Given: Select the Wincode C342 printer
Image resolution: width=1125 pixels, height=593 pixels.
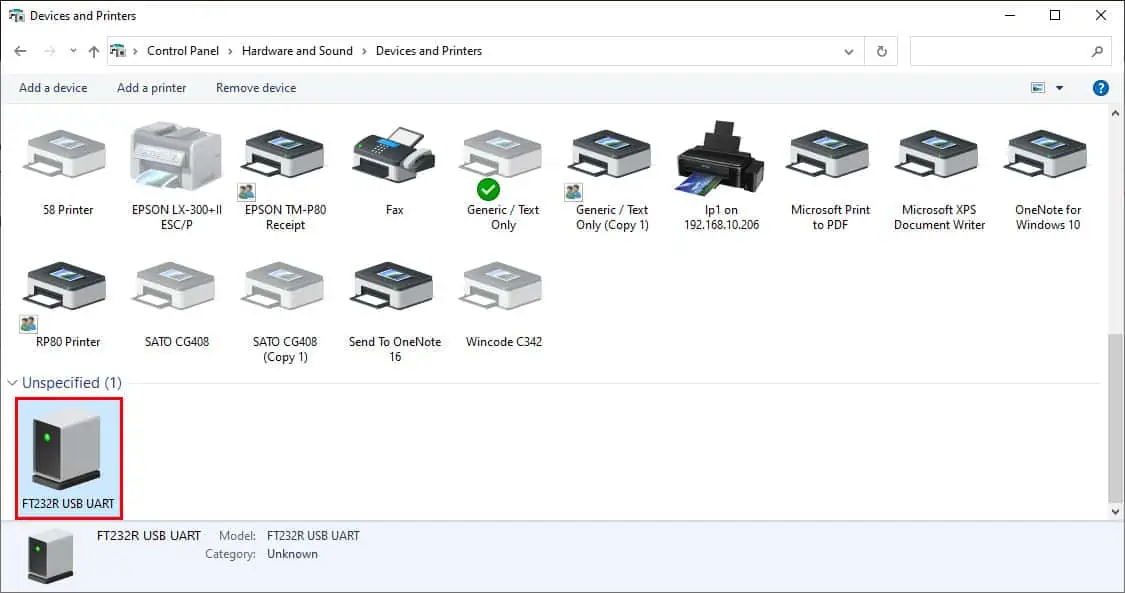Looking at the screenshot, I should point(503,292).
